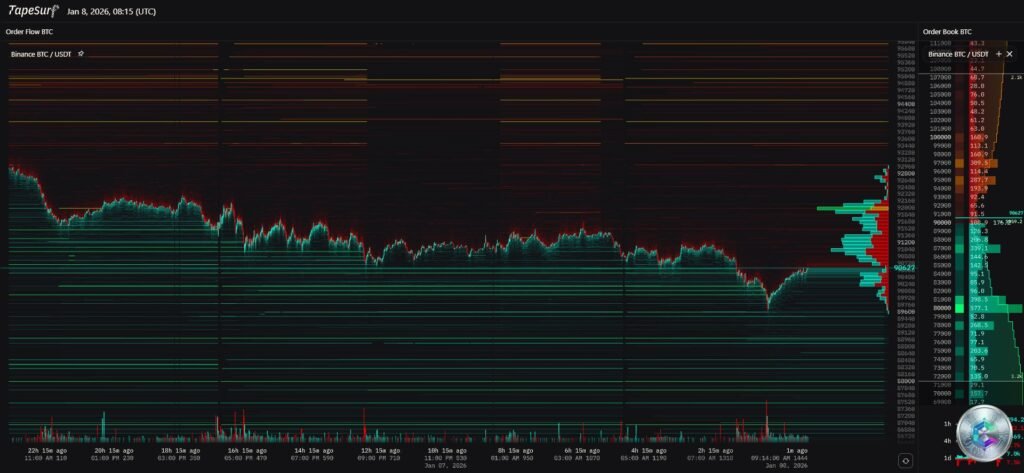Click the TapeSurf logo
The height and width of the screenshot is (473, 1024).
coord(33,10)
